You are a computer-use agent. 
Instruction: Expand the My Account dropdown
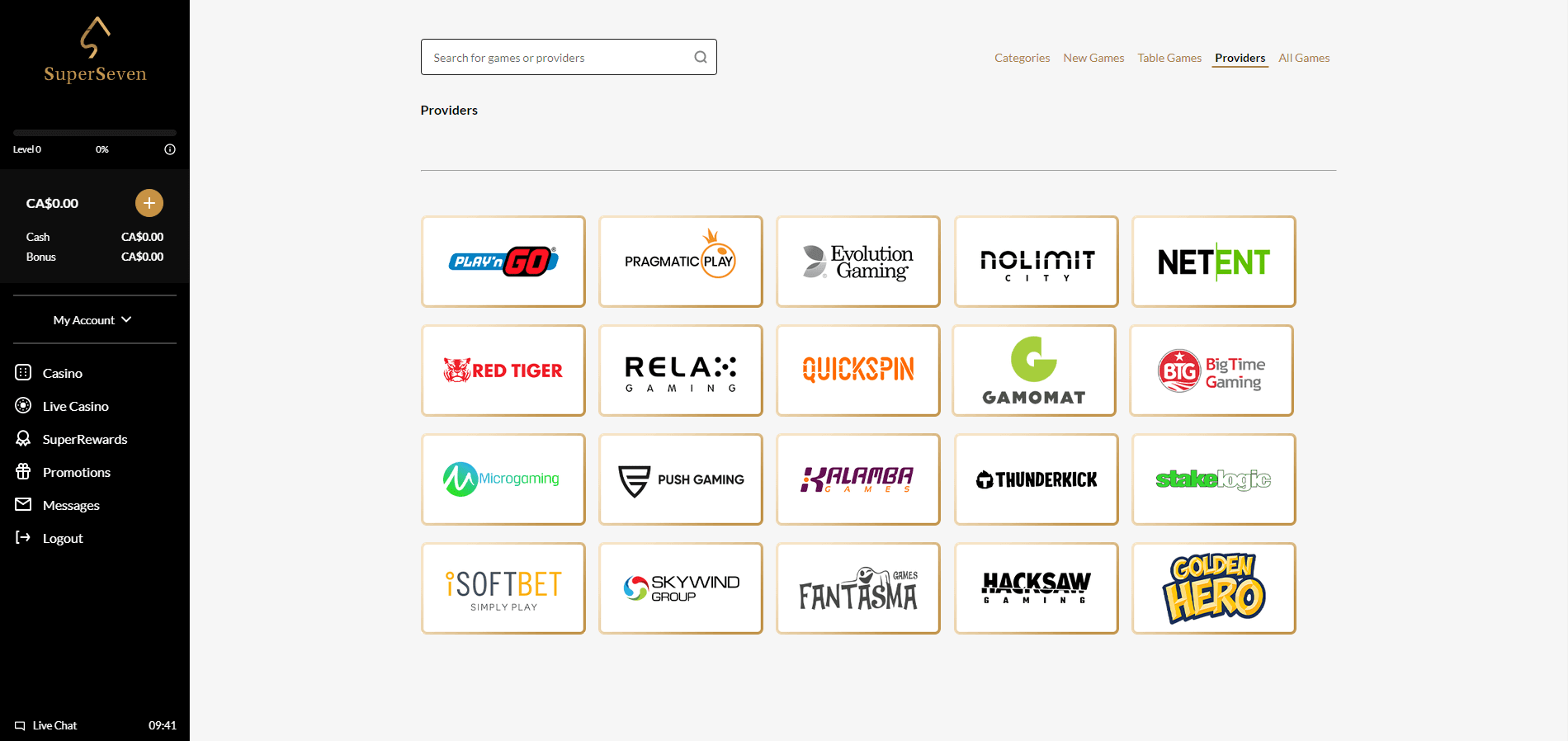click(93, 320)
